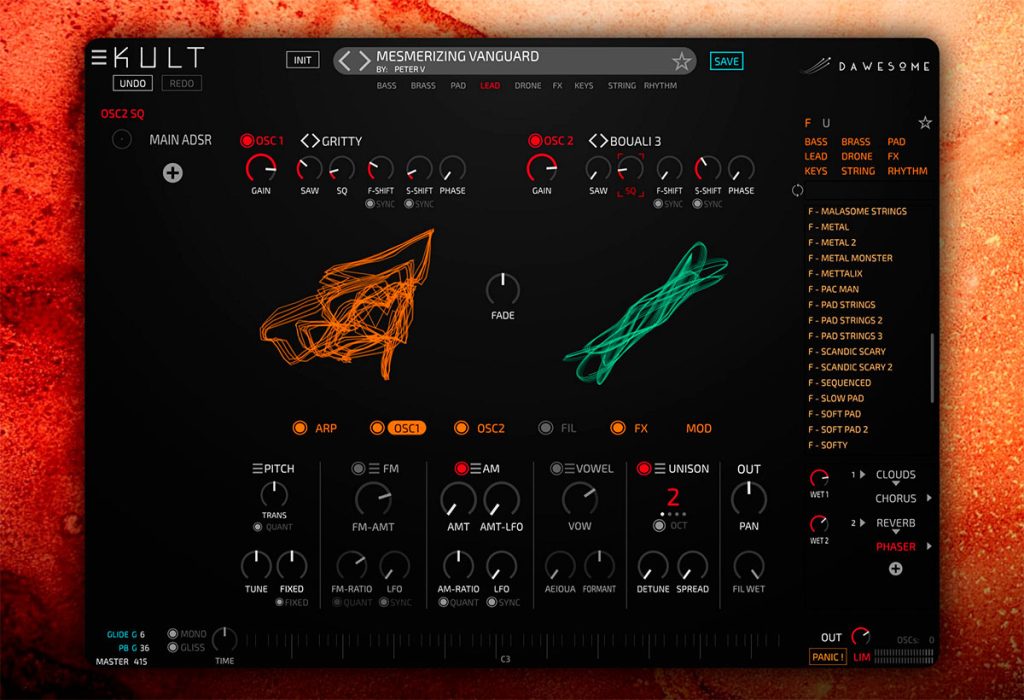
Task: Favorite the preset with the star icon
Action: [681, 61]
